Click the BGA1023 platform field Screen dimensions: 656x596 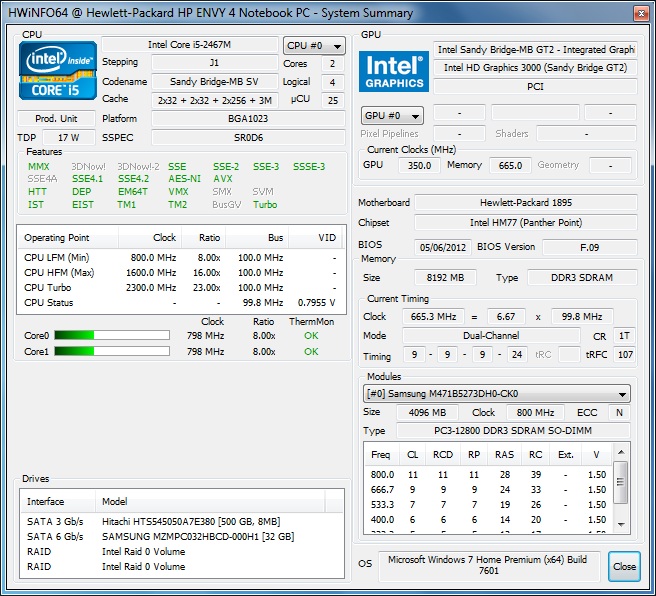click(x=248, y=119)
